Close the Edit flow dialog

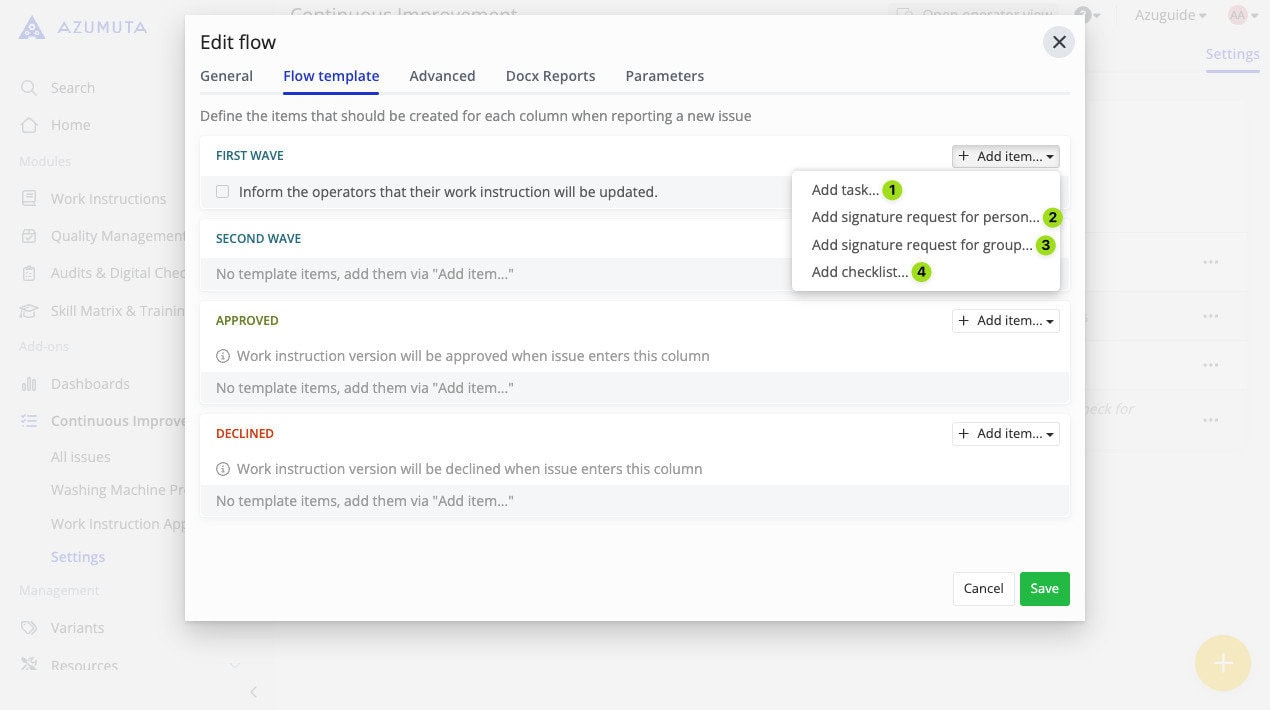[x=1059, y=42]
